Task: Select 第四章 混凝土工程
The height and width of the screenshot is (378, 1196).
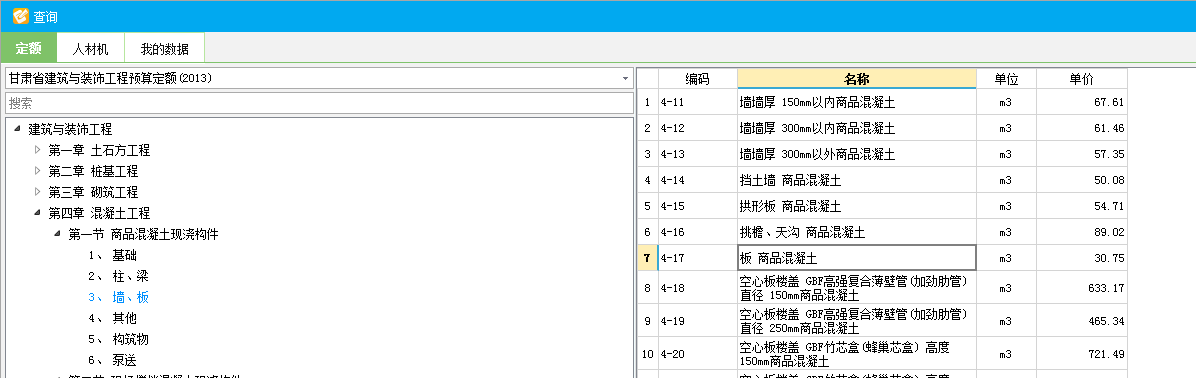Action: (99, 213)
